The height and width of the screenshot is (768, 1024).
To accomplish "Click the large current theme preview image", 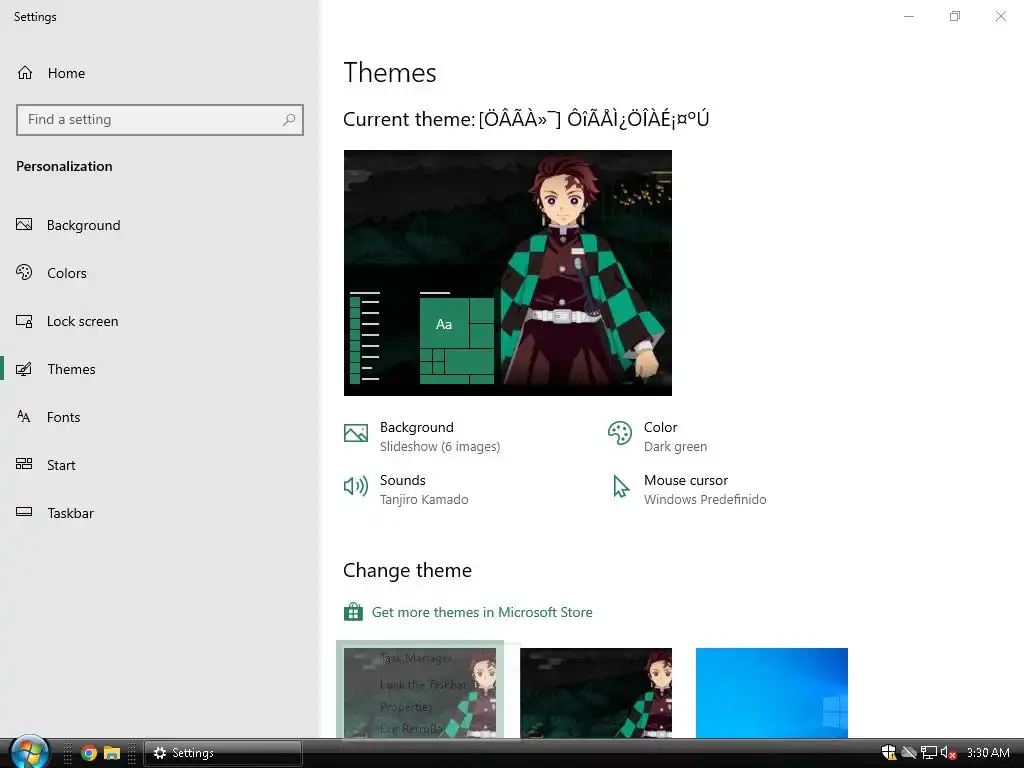I will (x=507, y=273).
